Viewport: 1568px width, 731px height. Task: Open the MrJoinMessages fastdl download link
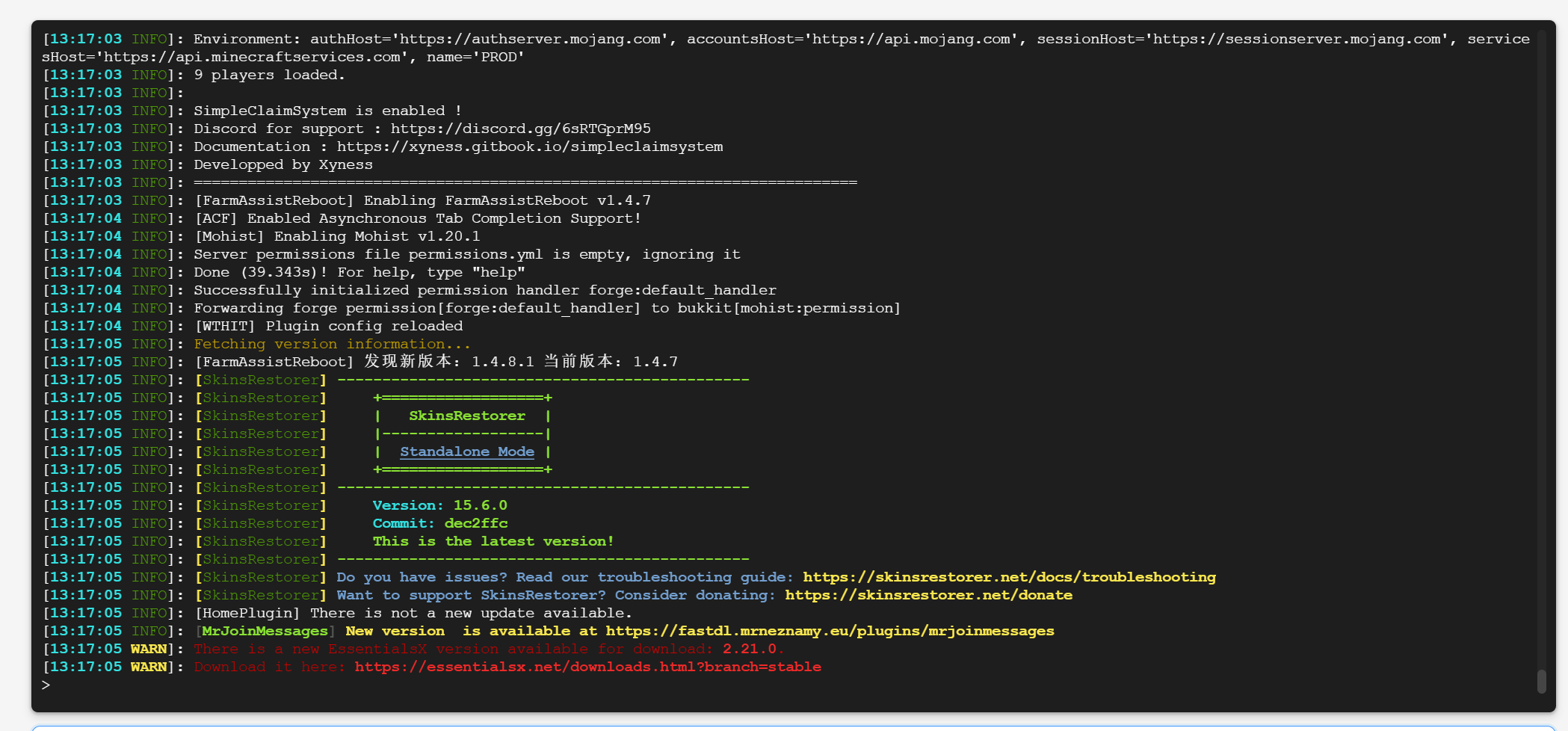pos(830,631)
